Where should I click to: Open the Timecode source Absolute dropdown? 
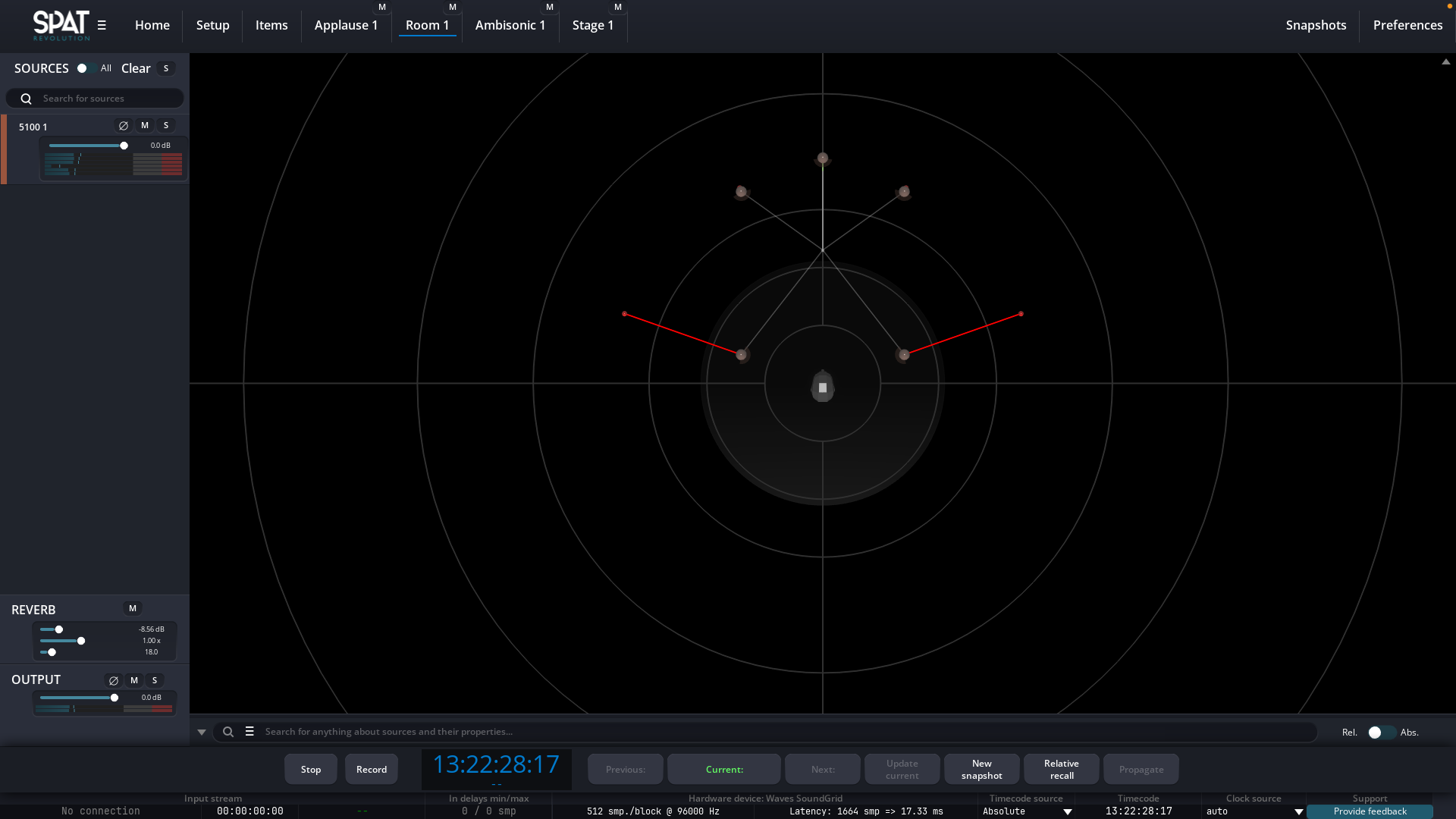[x=1026, y=811]
